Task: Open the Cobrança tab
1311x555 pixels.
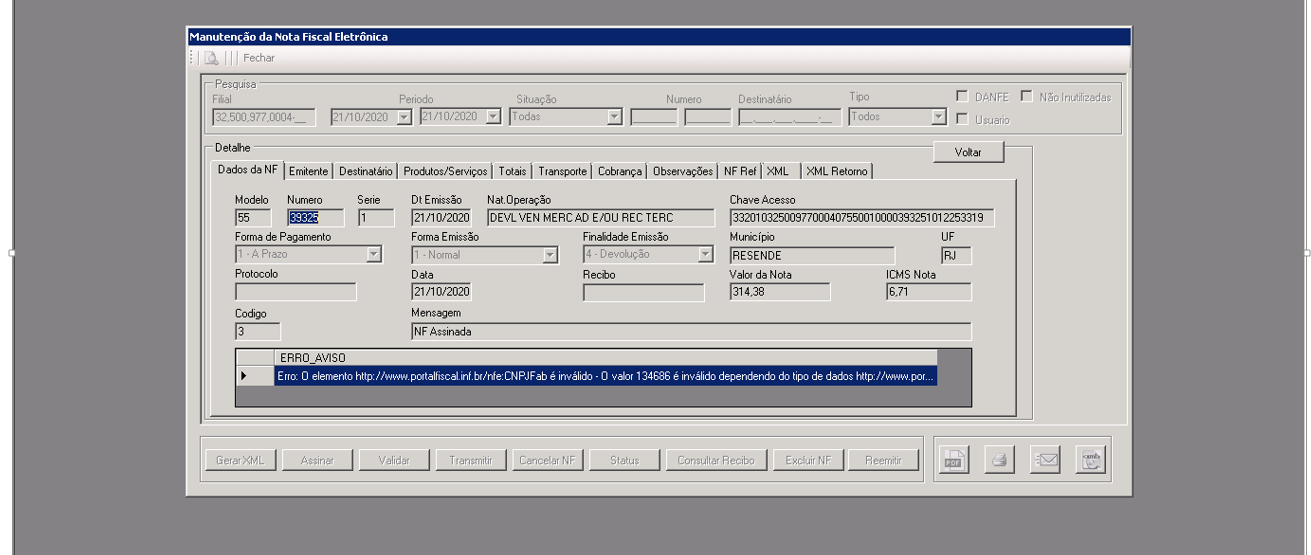Action: [x=619, y=171]
